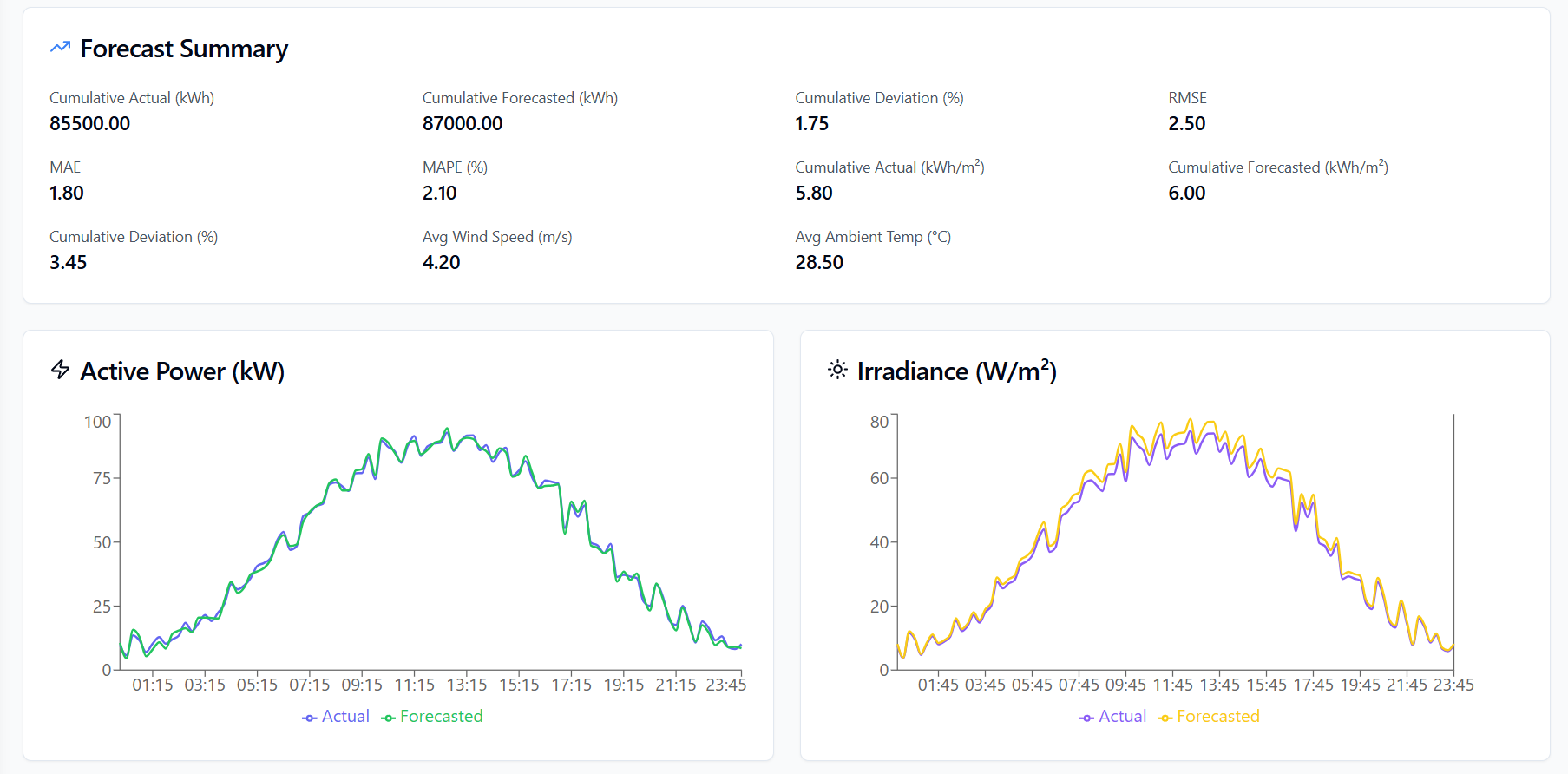The width and height of the screenshot is (1568, 774).
Task: Click the "01:15" time tick on Active Power
Action: (153, 685)
